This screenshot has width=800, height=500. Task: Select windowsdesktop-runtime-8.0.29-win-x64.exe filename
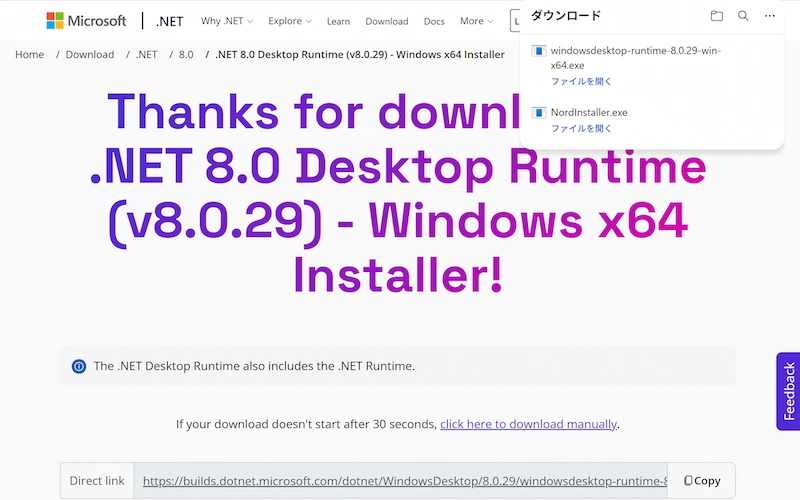(x=636, y=58)
